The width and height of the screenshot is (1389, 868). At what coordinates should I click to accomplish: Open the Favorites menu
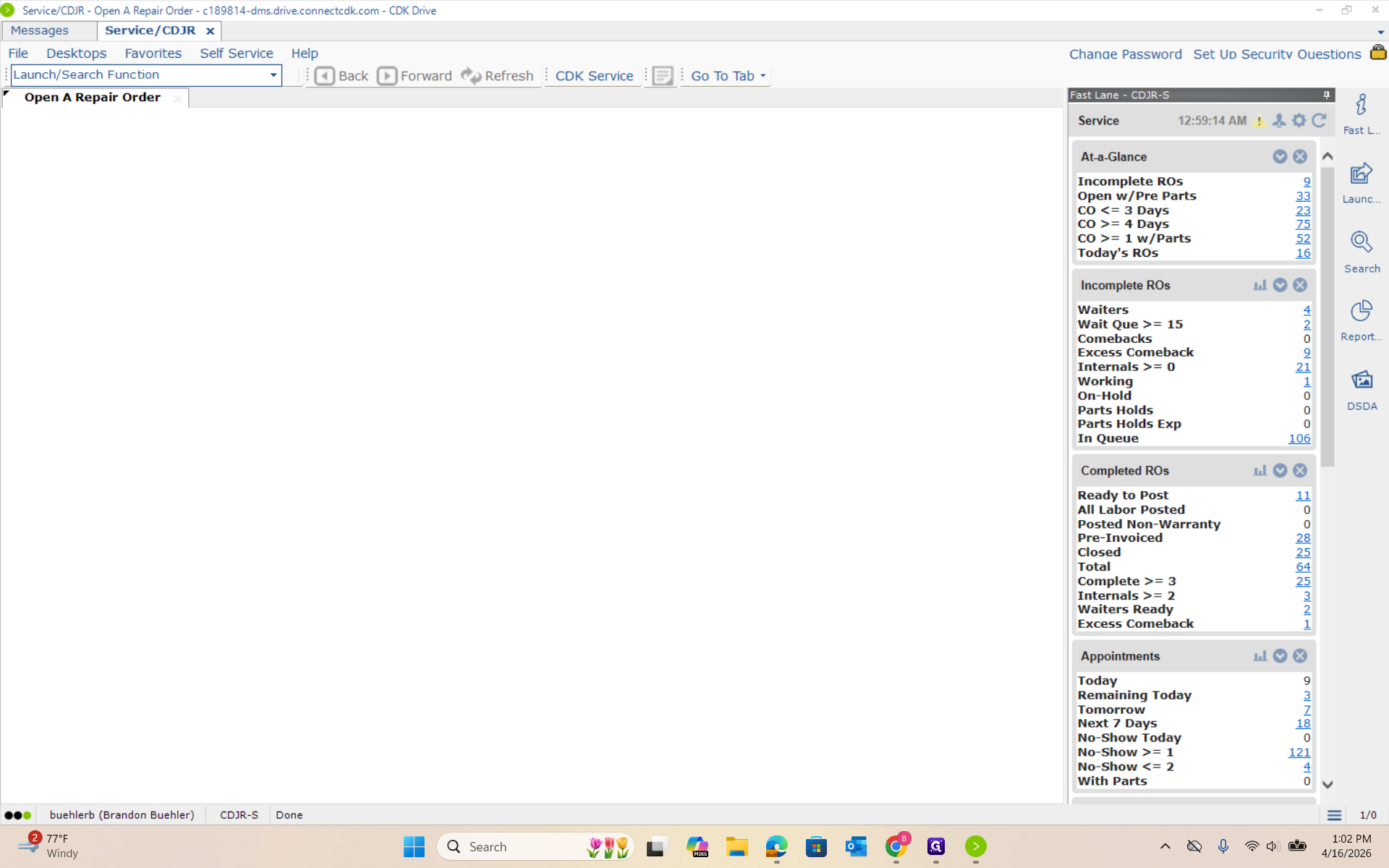[x=153, y=54]
